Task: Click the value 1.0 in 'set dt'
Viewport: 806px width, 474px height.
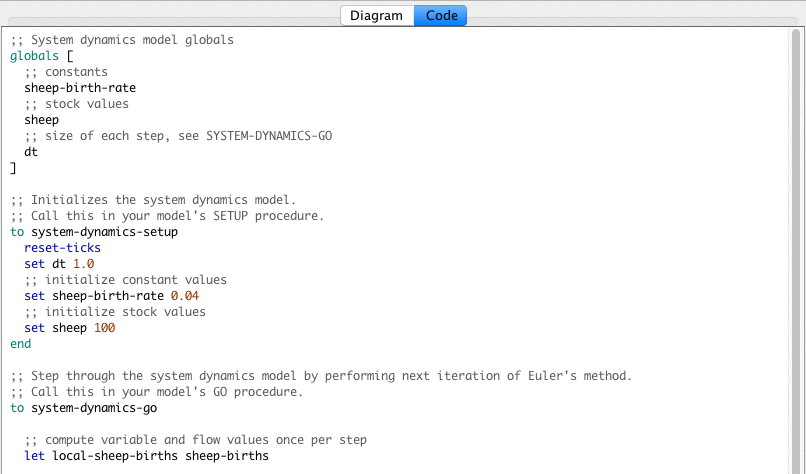Action: [83, 264]
